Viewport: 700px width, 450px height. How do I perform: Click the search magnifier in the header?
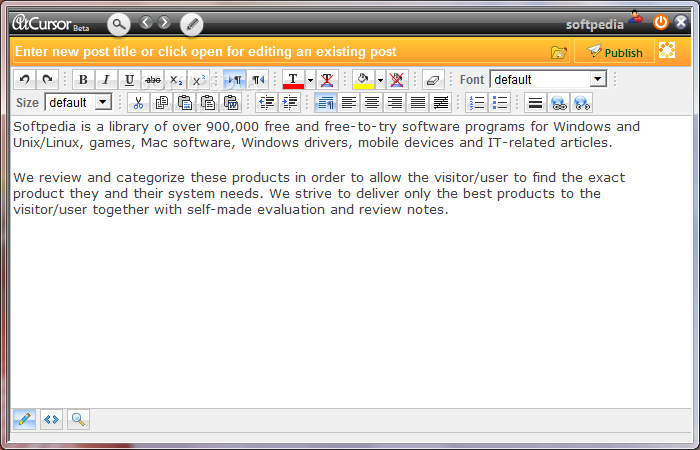[119, 24]
